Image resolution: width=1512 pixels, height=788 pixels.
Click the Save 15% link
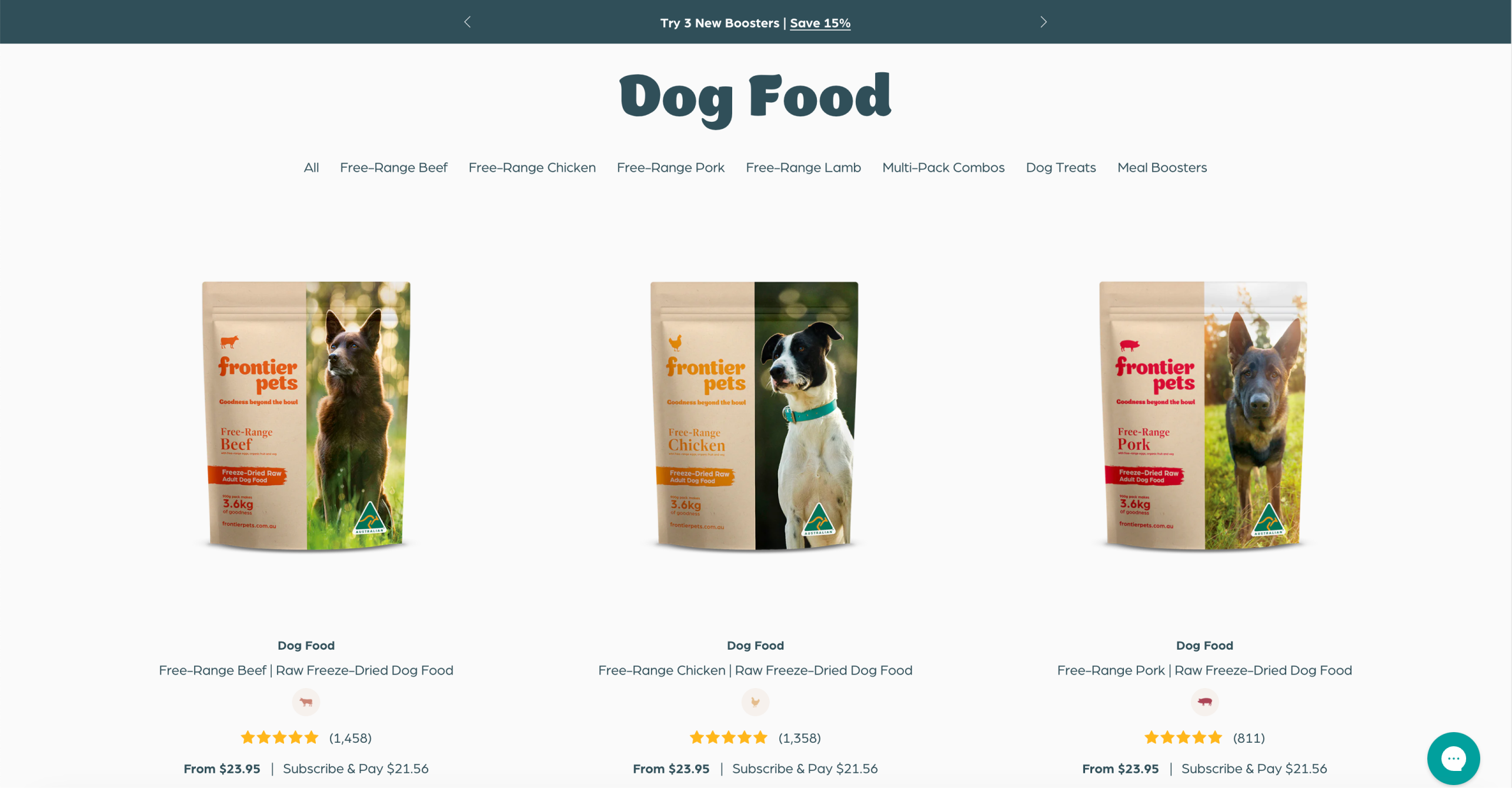(x=820, y=23)
